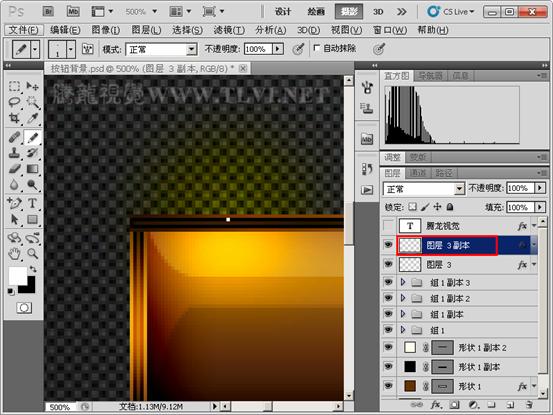Switch to the 通道 tab

418,173
